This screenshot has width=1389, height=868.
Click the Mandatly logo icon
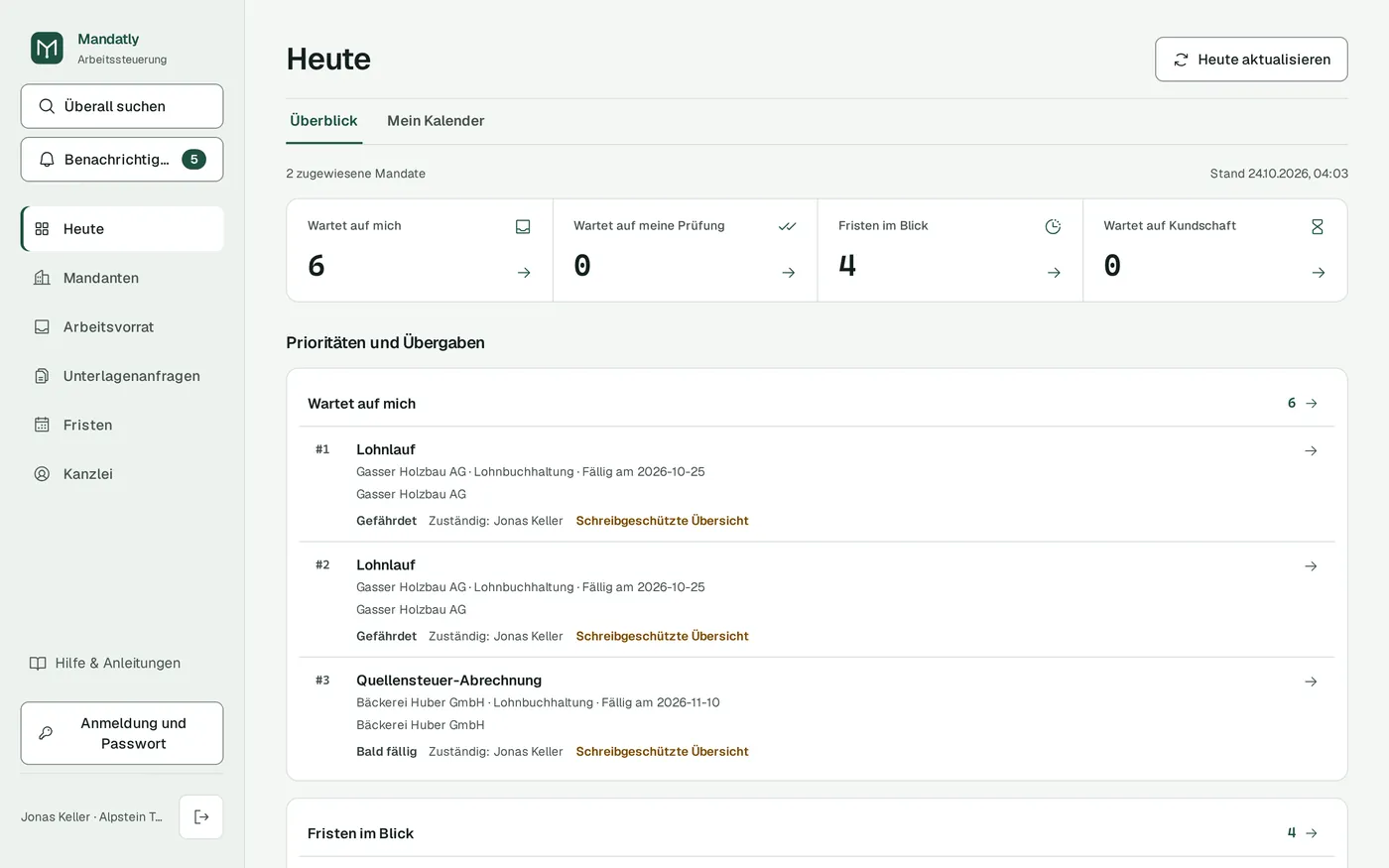click(x=47, y=48)
